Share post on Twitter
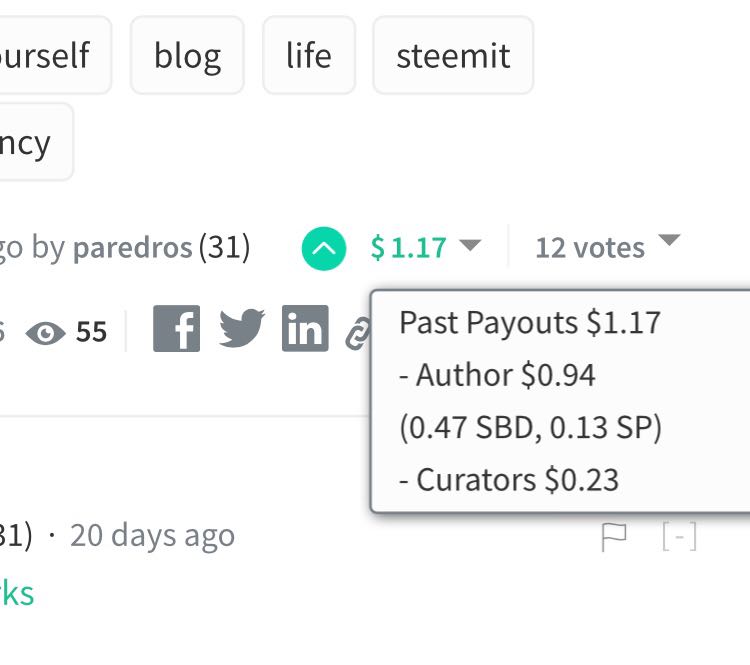The width and height of the screenshot is (750, 665). 241,329
